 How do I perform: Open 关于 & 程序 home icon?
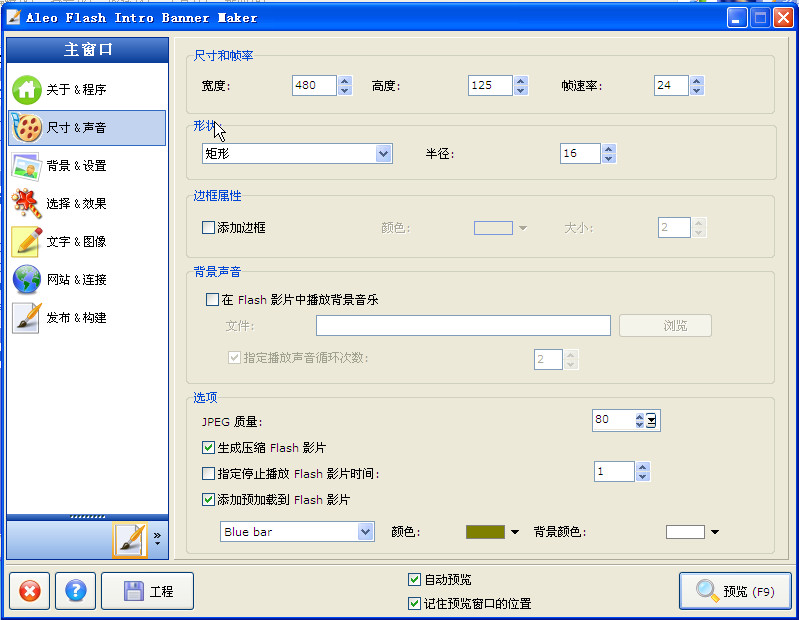26,90
